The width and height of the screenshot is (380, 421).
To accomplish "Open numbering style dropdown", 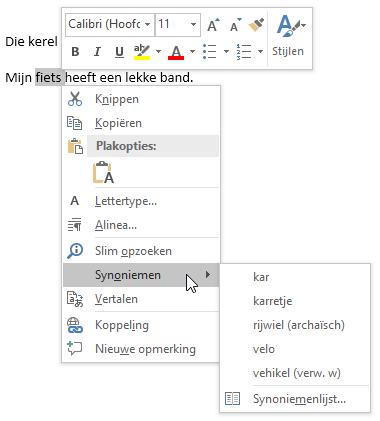I will (x=260, y=52).
